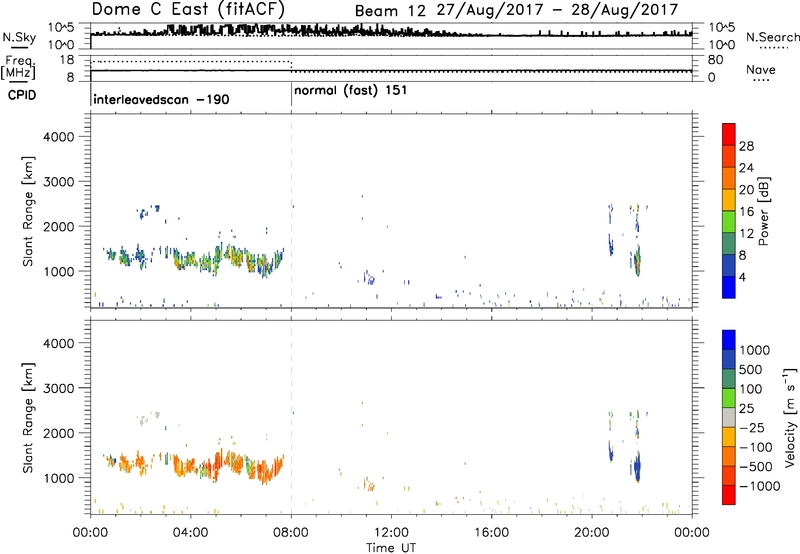Click the 'Time UT' x-axis label

pyautogui.click(x=391, y=548)
